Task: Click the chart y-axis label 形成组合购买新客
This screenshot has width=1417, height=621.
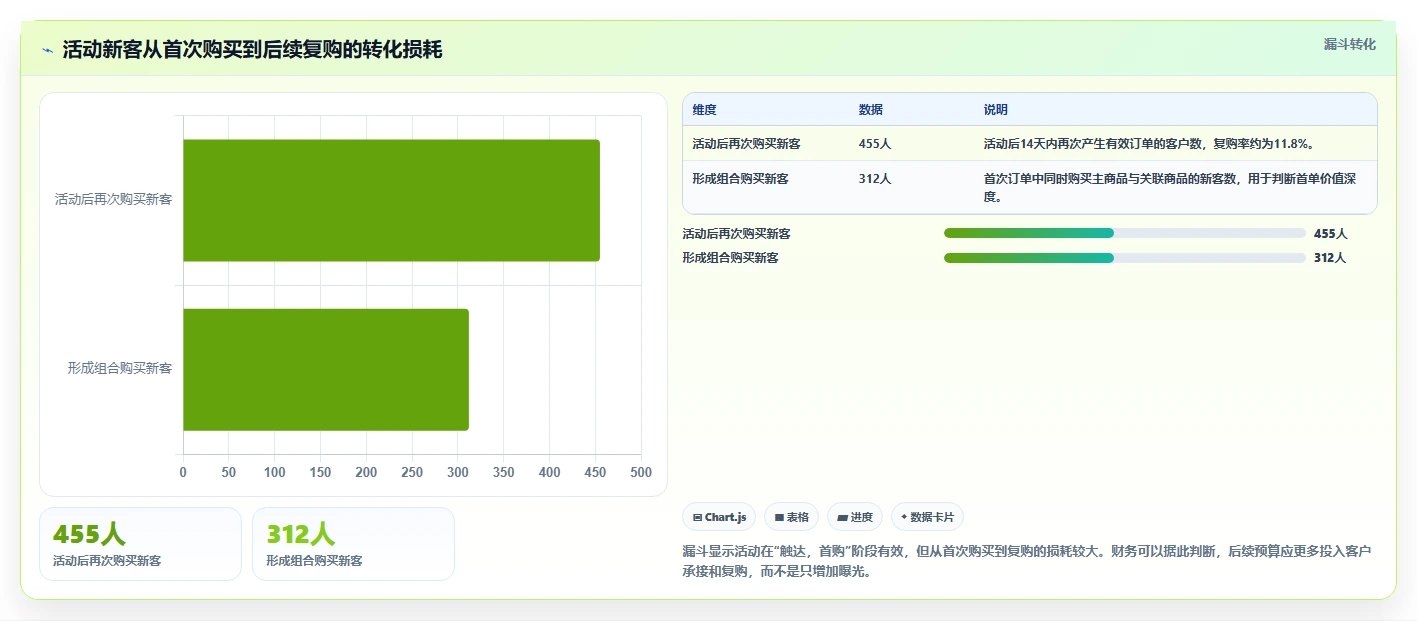Action: tap(120, 368)
